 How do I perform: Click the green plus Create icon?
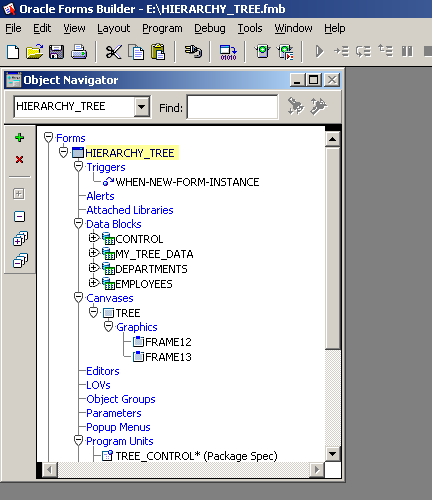[19, 137]
